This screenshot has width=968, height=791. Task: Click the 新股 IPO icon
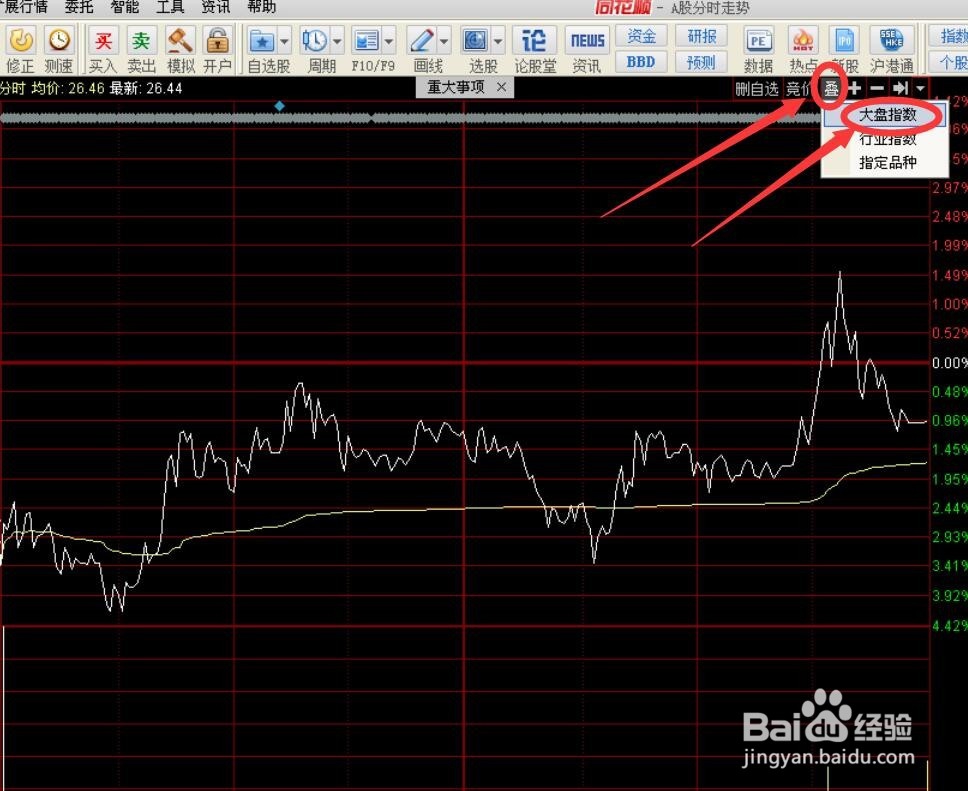pyautogui.click(x=845, y=41)
